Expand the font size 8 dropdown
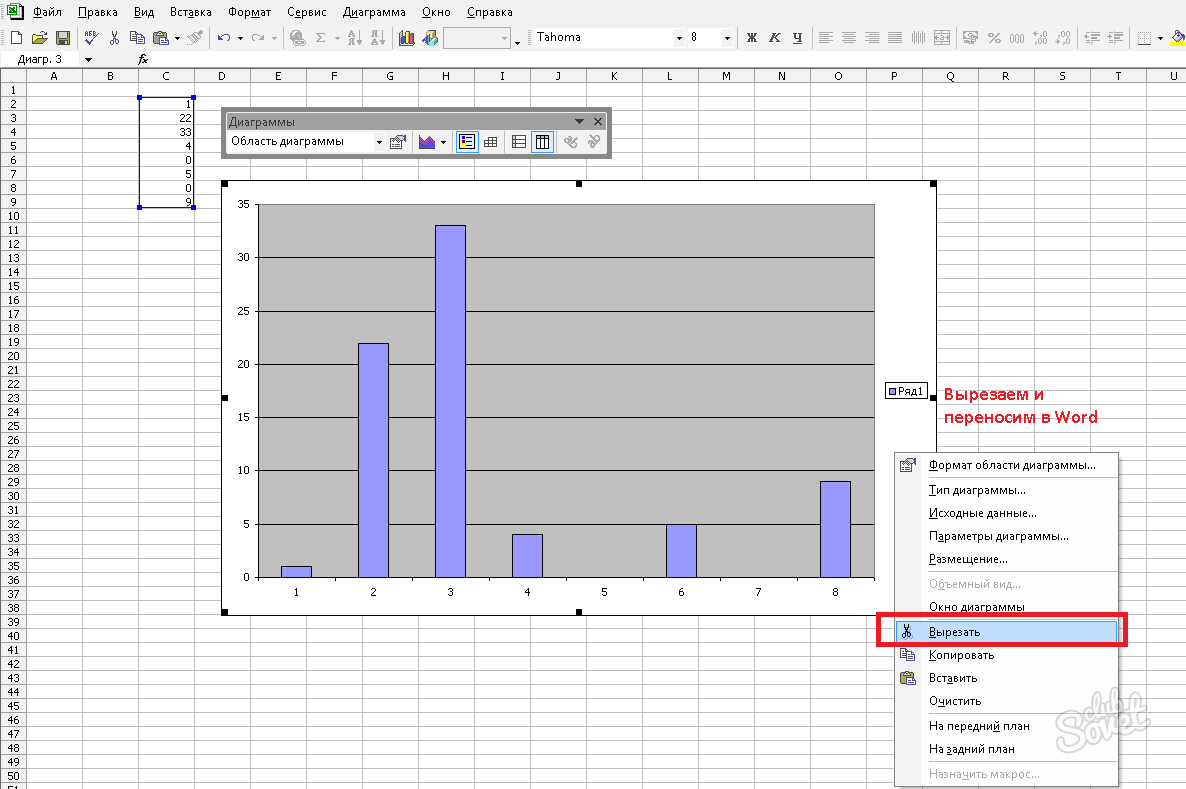This screenshot has height=789, width=1186. 727,38
